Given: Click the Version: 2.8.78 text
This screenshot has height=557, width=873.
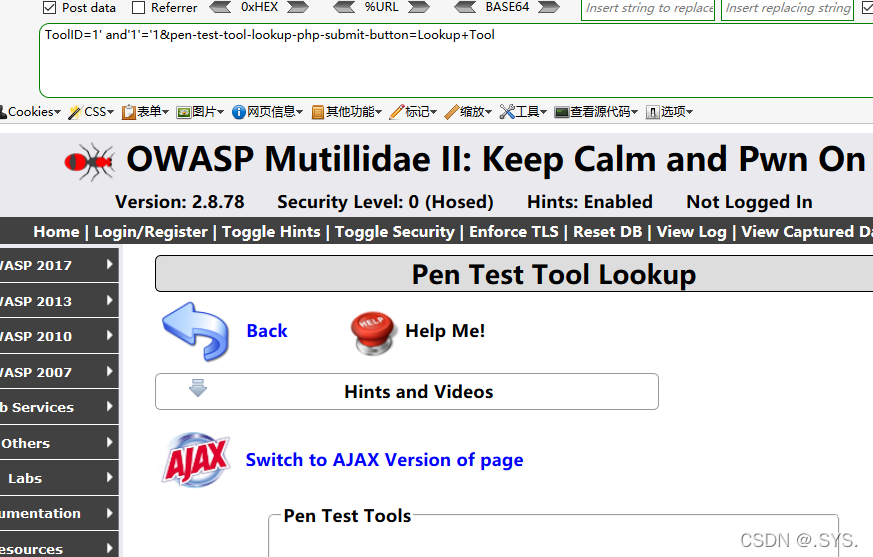Looking at the screenshot, I should point(179,202).
